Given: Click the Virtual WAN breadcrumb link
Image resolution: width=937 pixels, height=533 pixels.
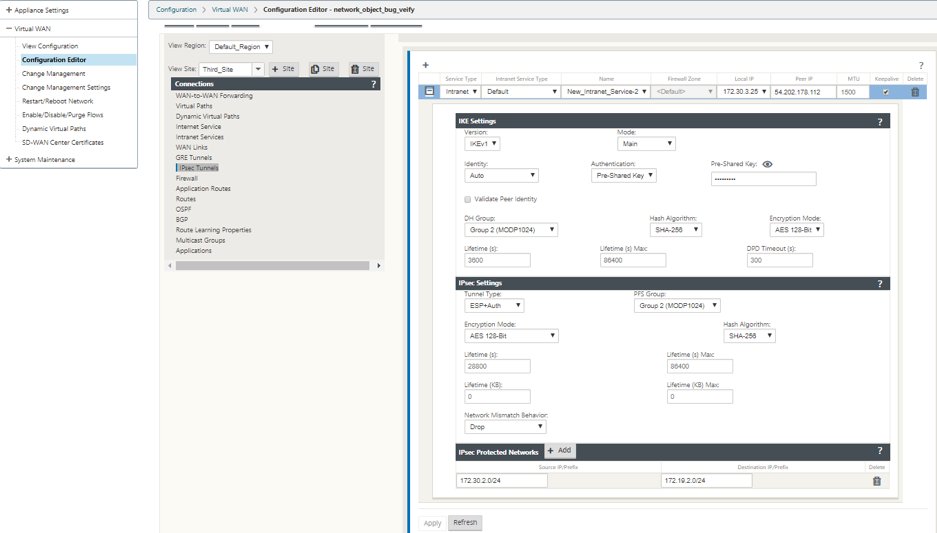Looking at the screenshot, I should [229, 10].
